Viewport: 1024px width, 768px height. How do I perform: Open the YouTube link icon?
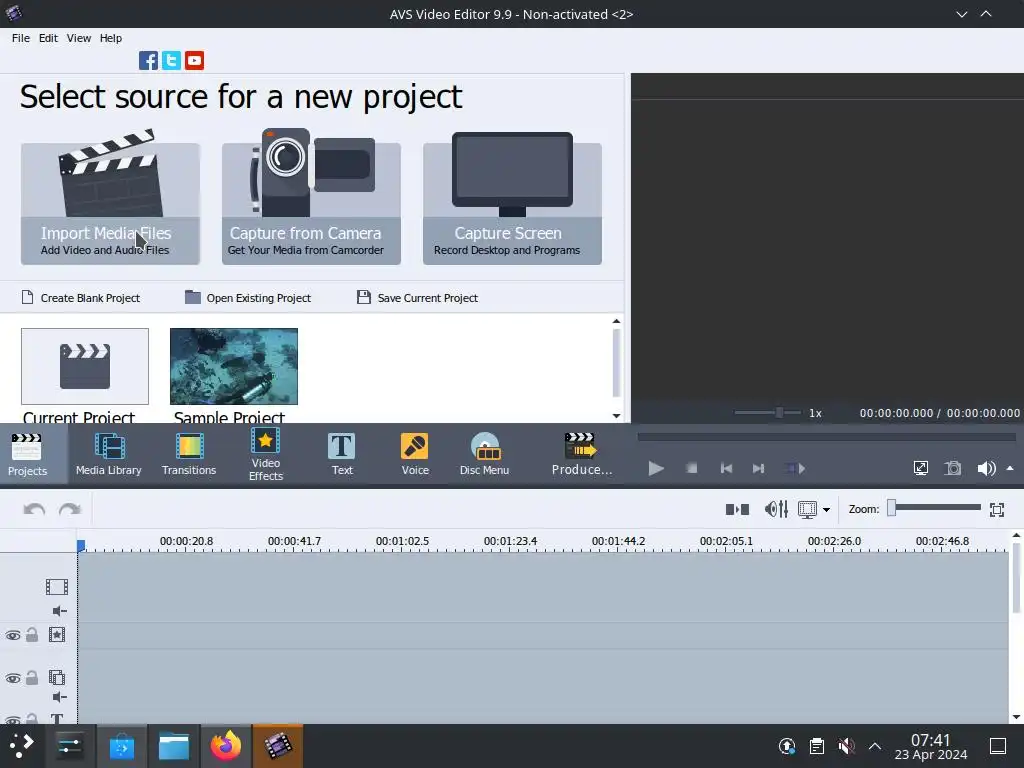click(194, 61)
